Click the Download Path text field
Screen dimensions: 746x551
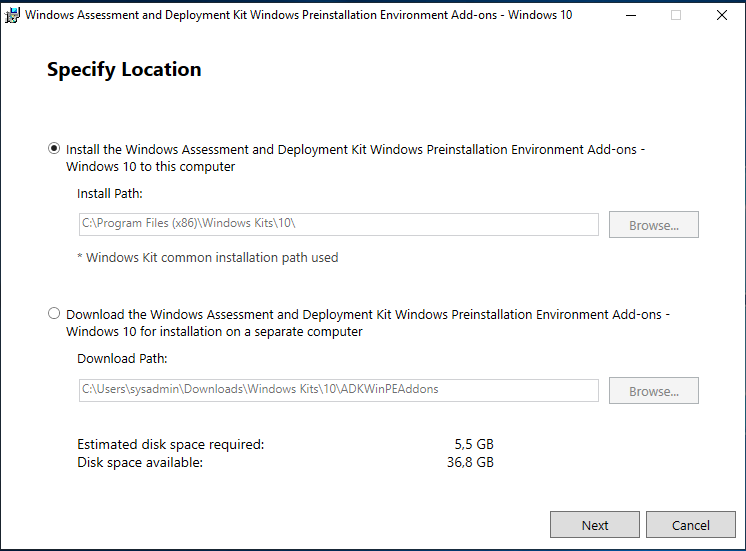click(x=338, y=390)
